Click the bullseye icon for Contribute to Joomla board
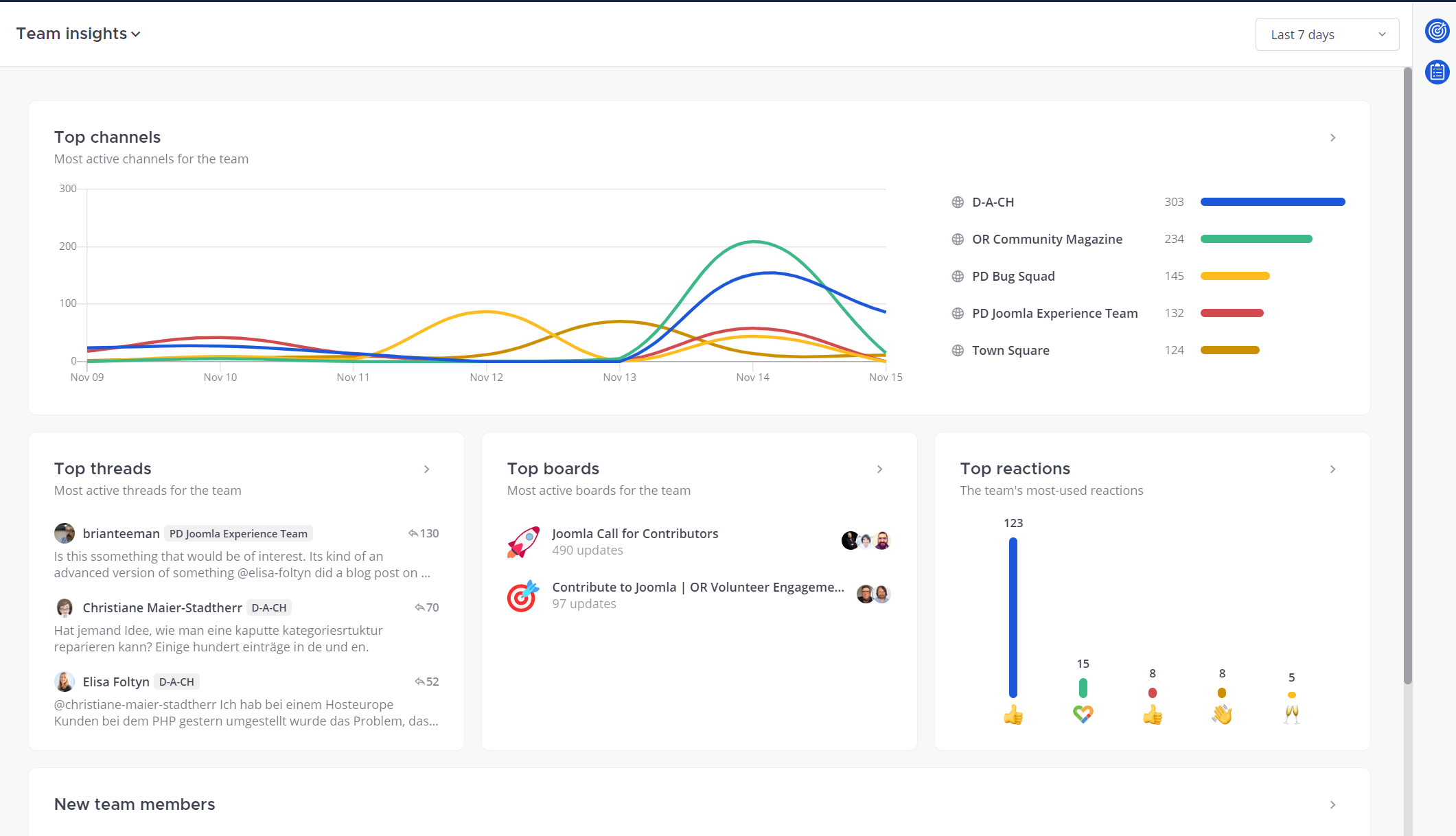Screen dimensions: 1456x836 pyautogui.click(x=523, y=596)
